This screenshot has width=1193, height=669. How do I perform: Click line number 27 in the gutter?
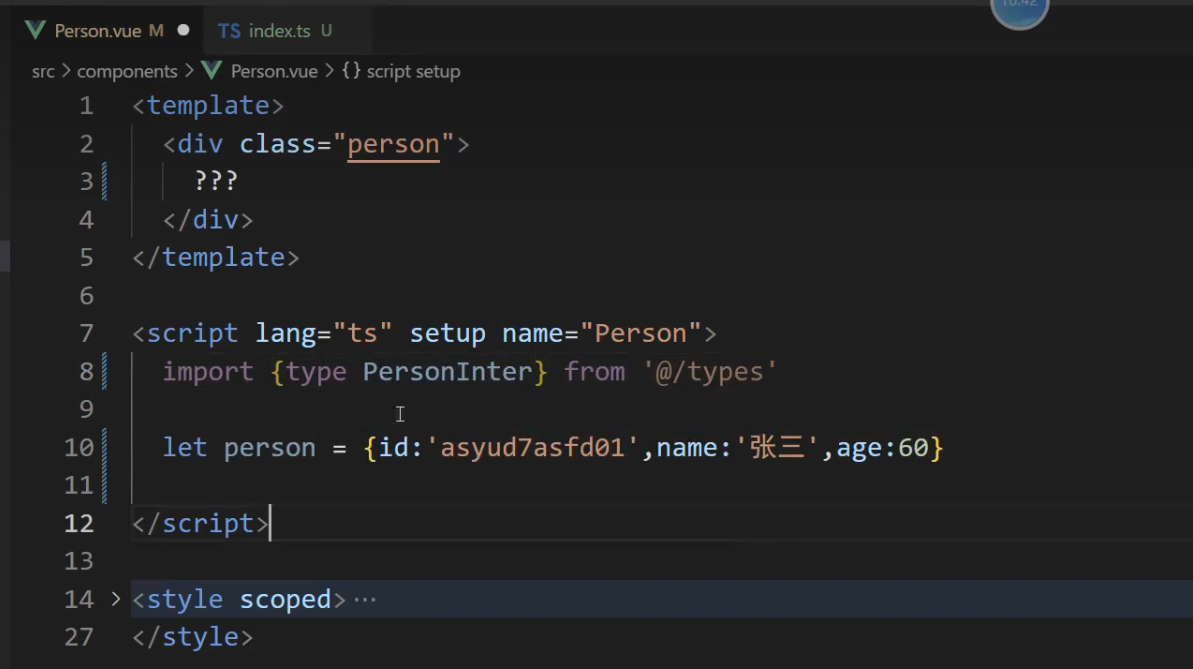pos(79,637)
